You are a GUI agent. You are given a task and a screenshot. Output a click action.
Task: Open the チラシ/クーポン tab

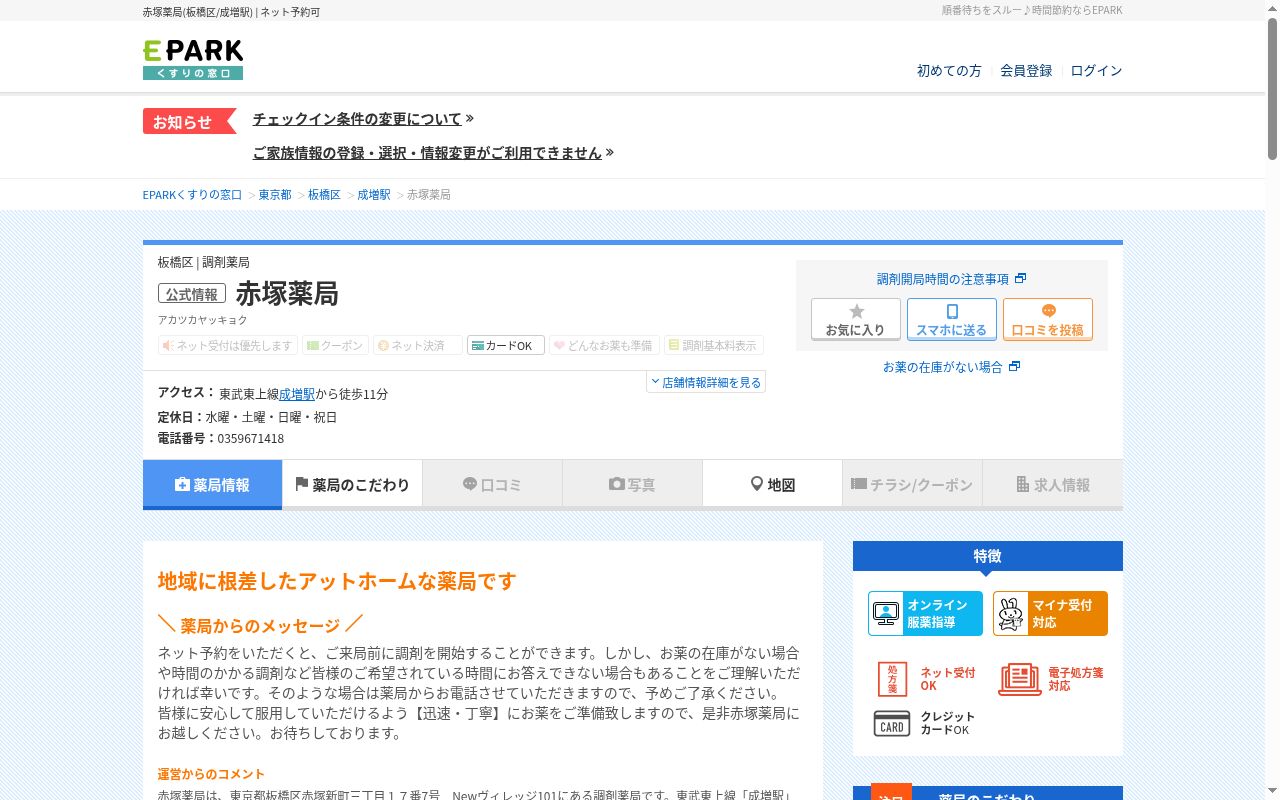tap(912, 485)
